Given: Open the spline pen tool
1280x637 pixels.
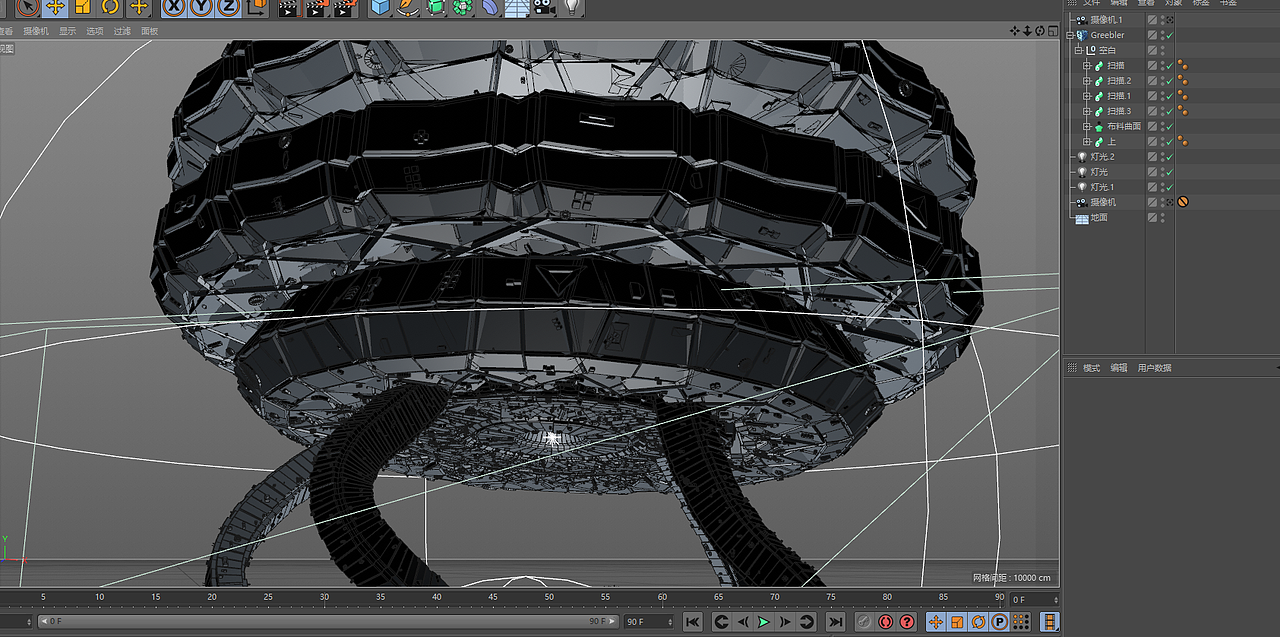Looking at the screenshot, I should click(x=407, y=7).
